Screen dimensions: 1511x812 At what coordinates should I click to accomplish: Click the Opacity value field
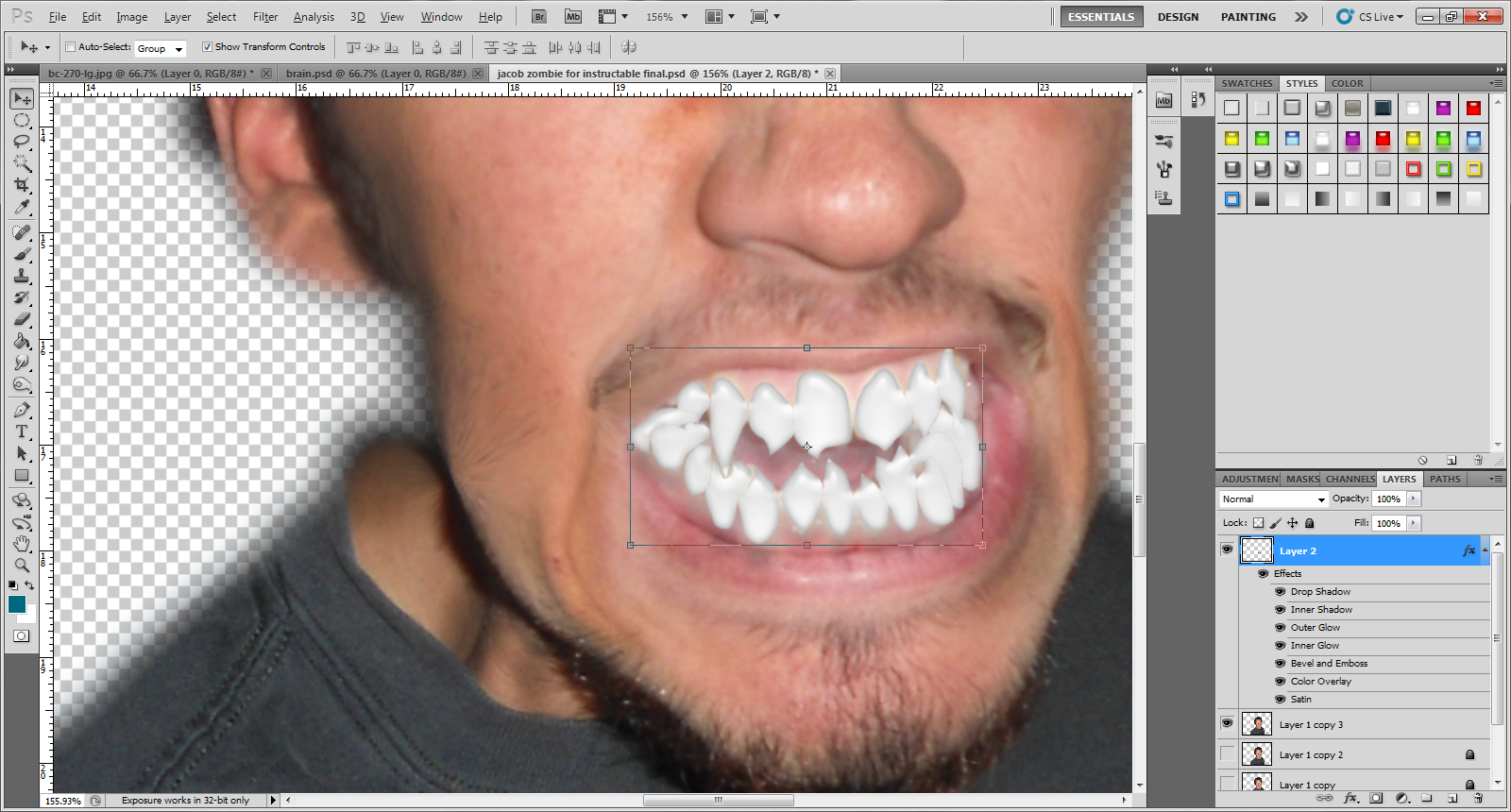coord(1389,499)
